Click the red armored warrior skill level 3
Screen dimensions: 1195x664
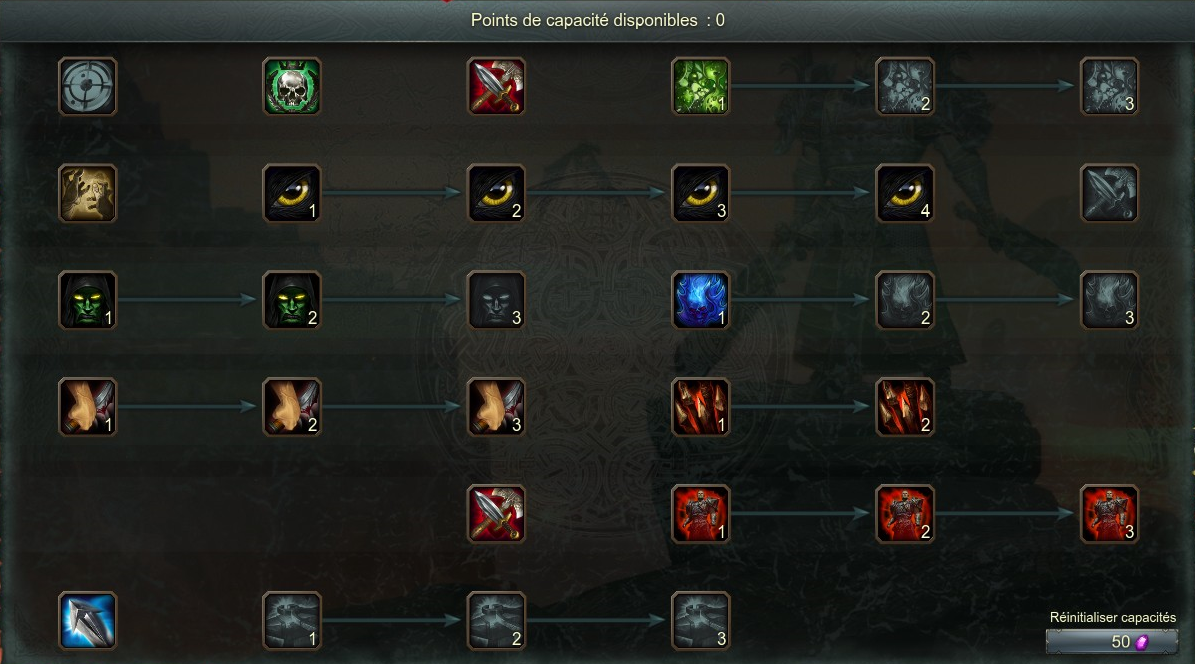1109,513
